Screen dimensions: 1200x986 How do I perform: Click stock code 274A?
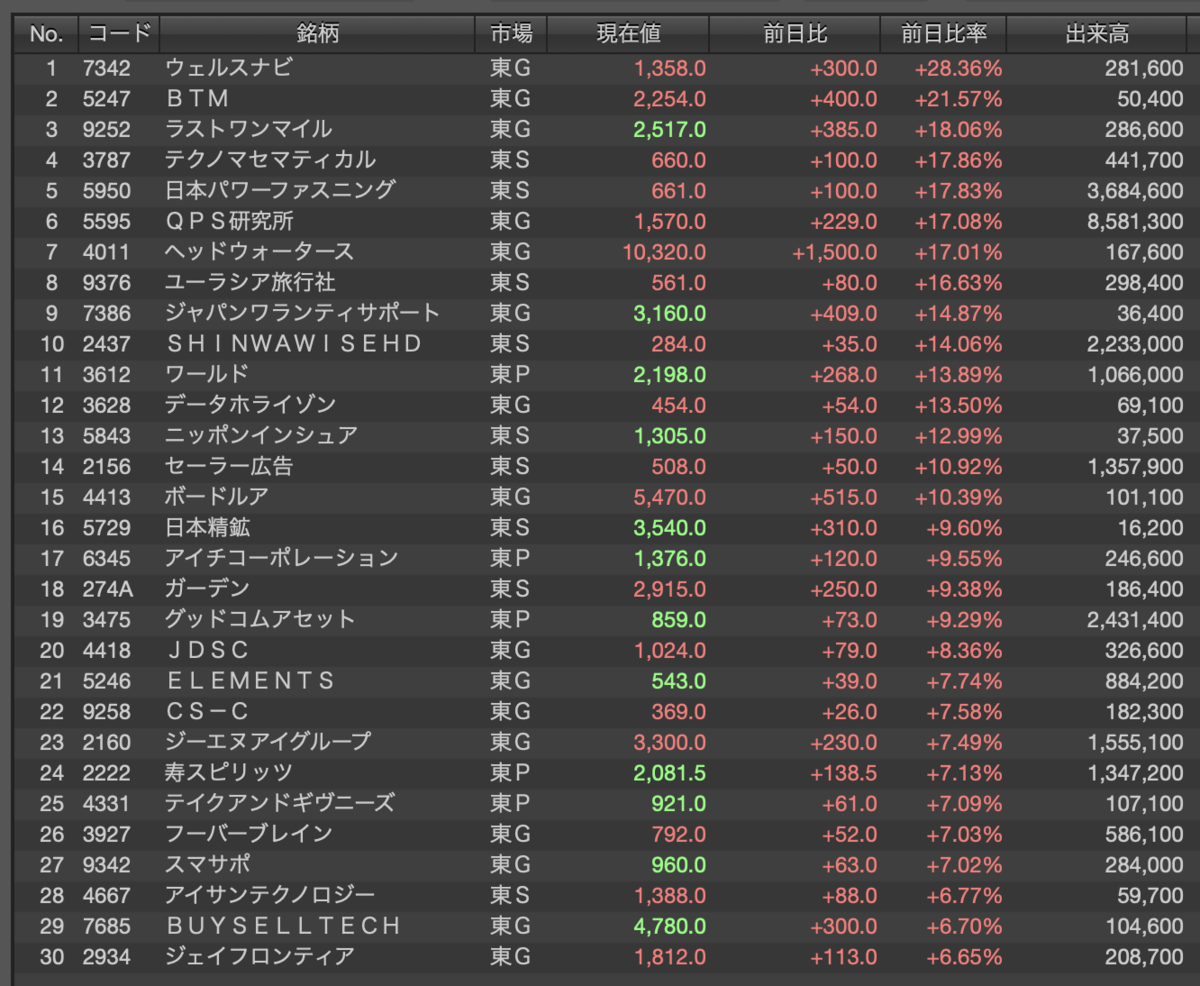click(109, 589)
